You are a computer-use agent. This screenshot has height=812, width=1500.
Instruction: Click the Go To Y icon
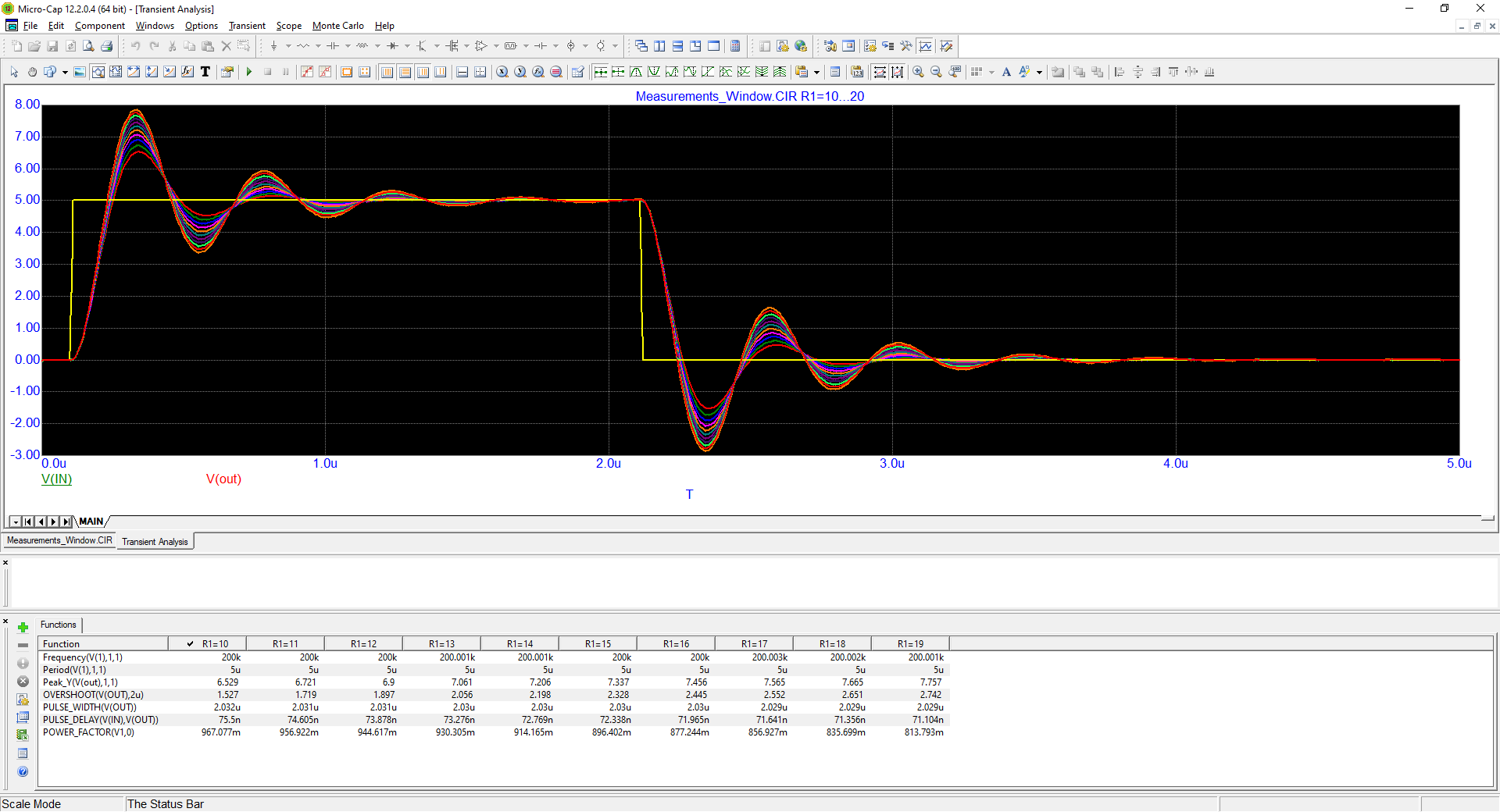(x=520, y=72)
